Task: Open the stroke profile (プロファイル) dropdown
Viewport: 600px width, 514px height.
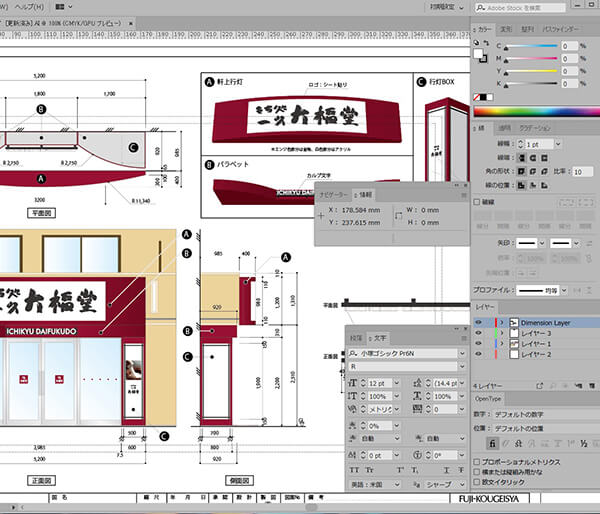Action: (564, 290)
